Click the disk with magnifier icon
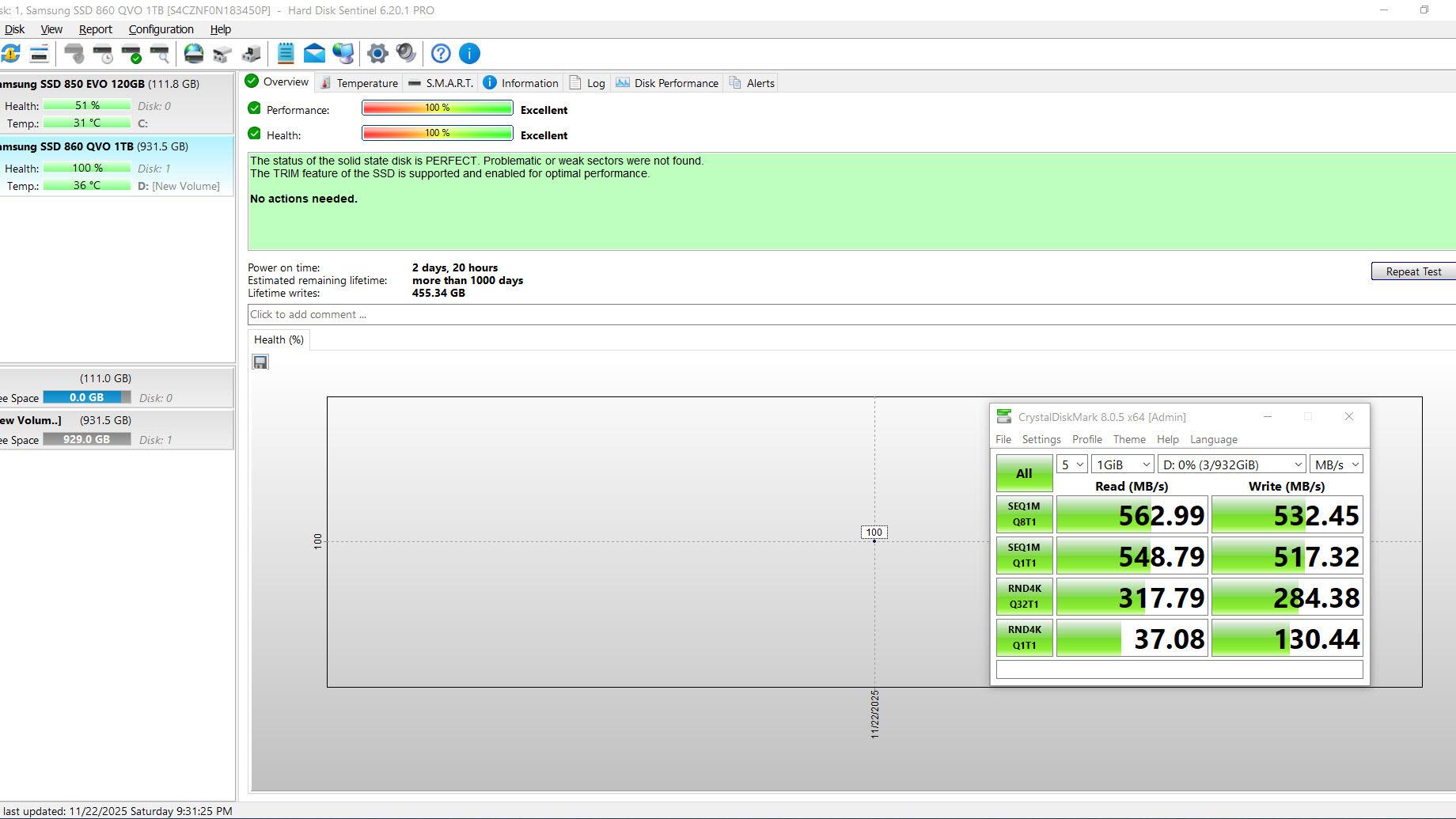 (x=160, y=54)
